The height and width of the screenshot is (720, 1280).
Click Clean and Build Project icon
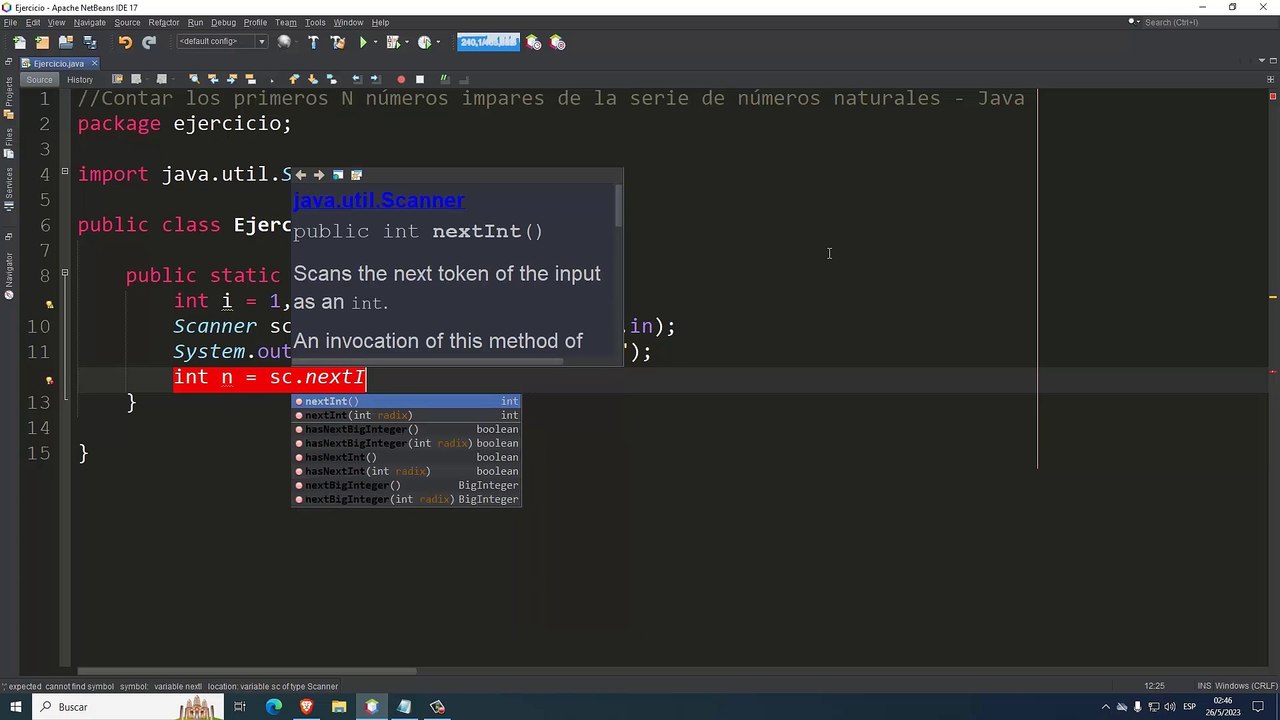337,42
